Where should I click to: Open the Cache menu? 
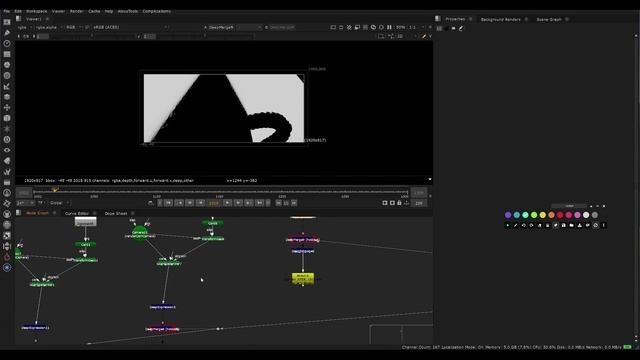point(94,11)
